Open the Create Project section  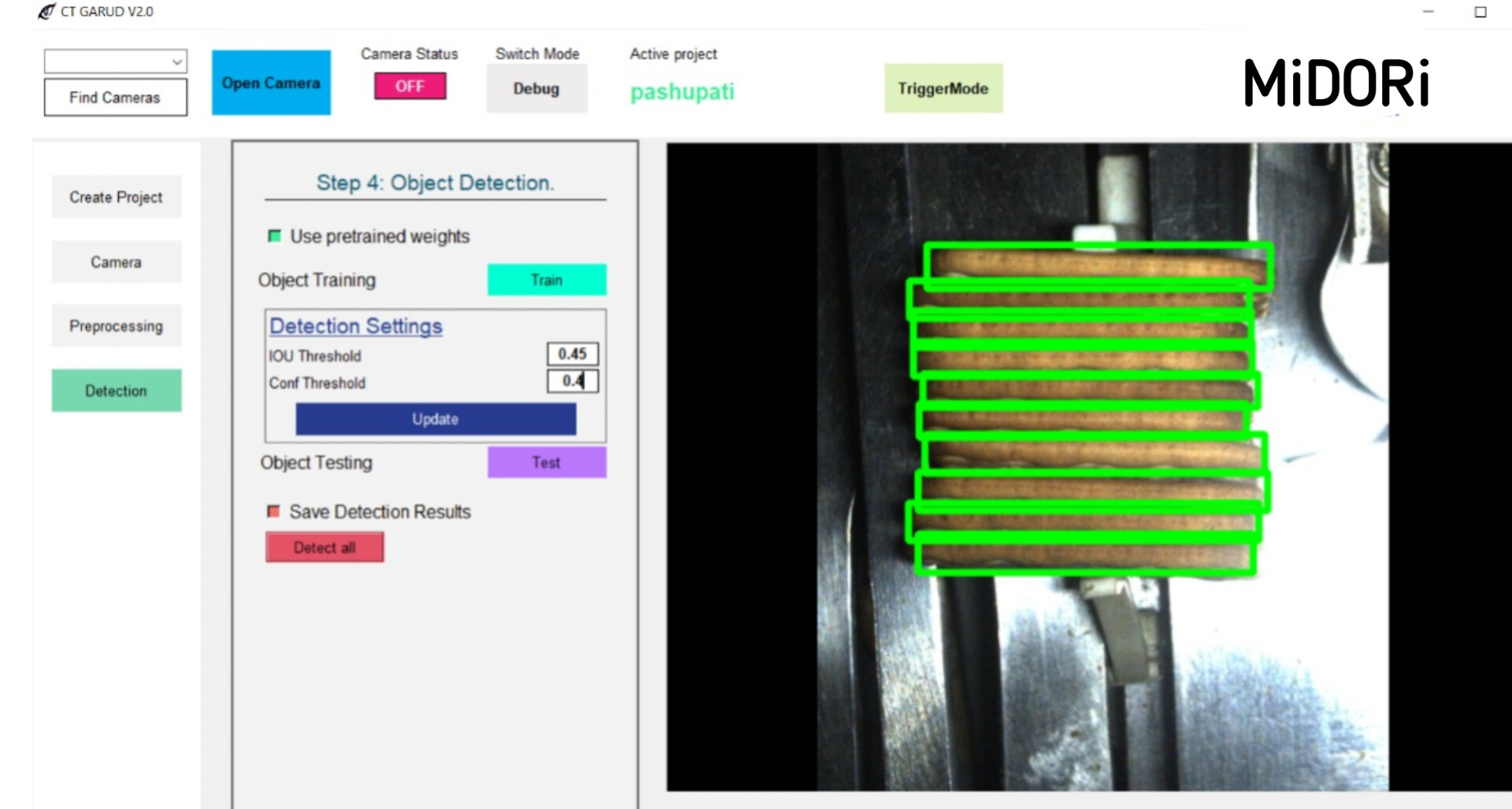116,197
